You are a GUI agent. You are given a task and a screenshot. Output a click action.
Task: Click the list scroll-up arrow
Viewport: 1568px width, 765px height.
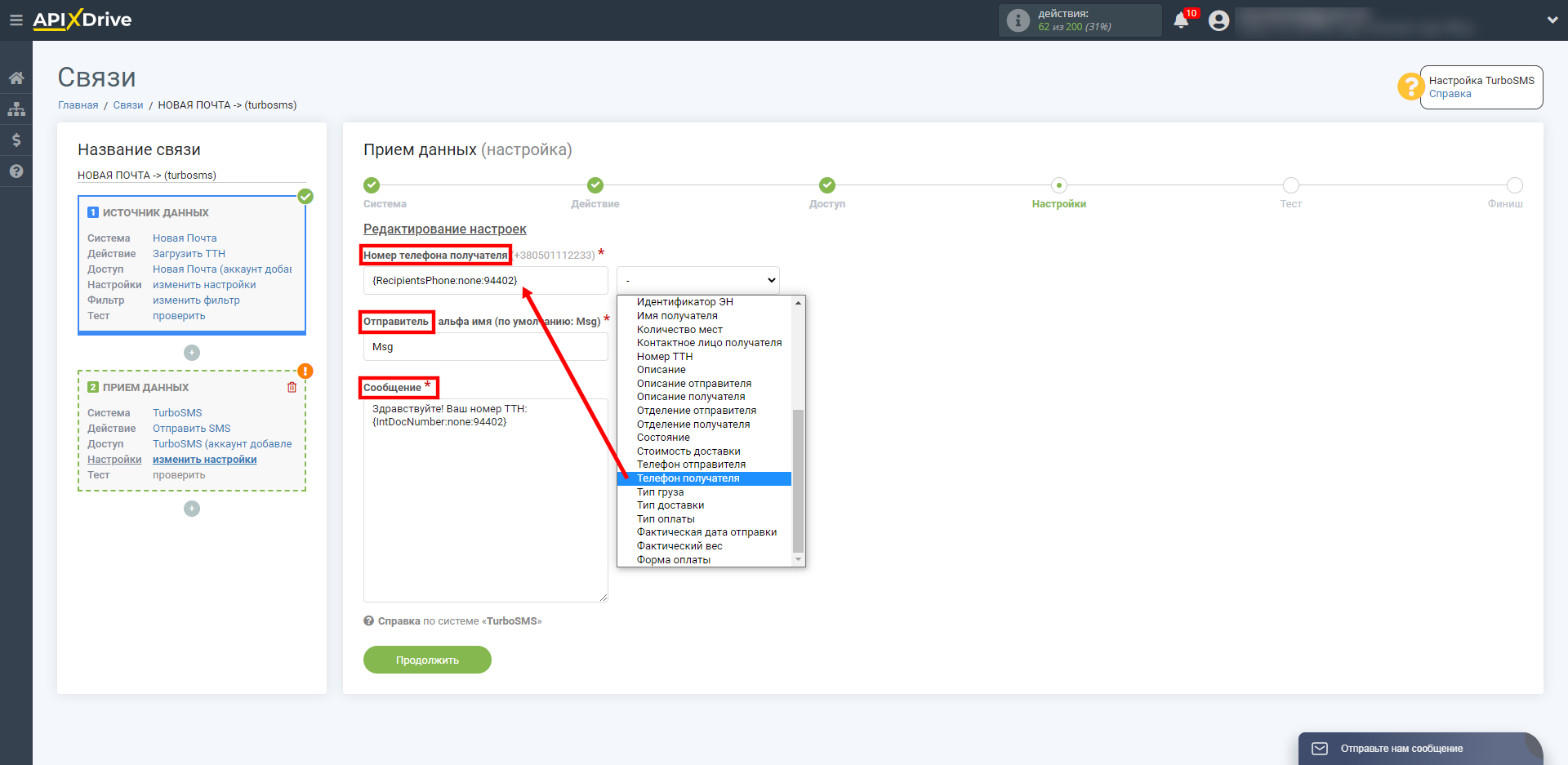(x=799, y=302)
